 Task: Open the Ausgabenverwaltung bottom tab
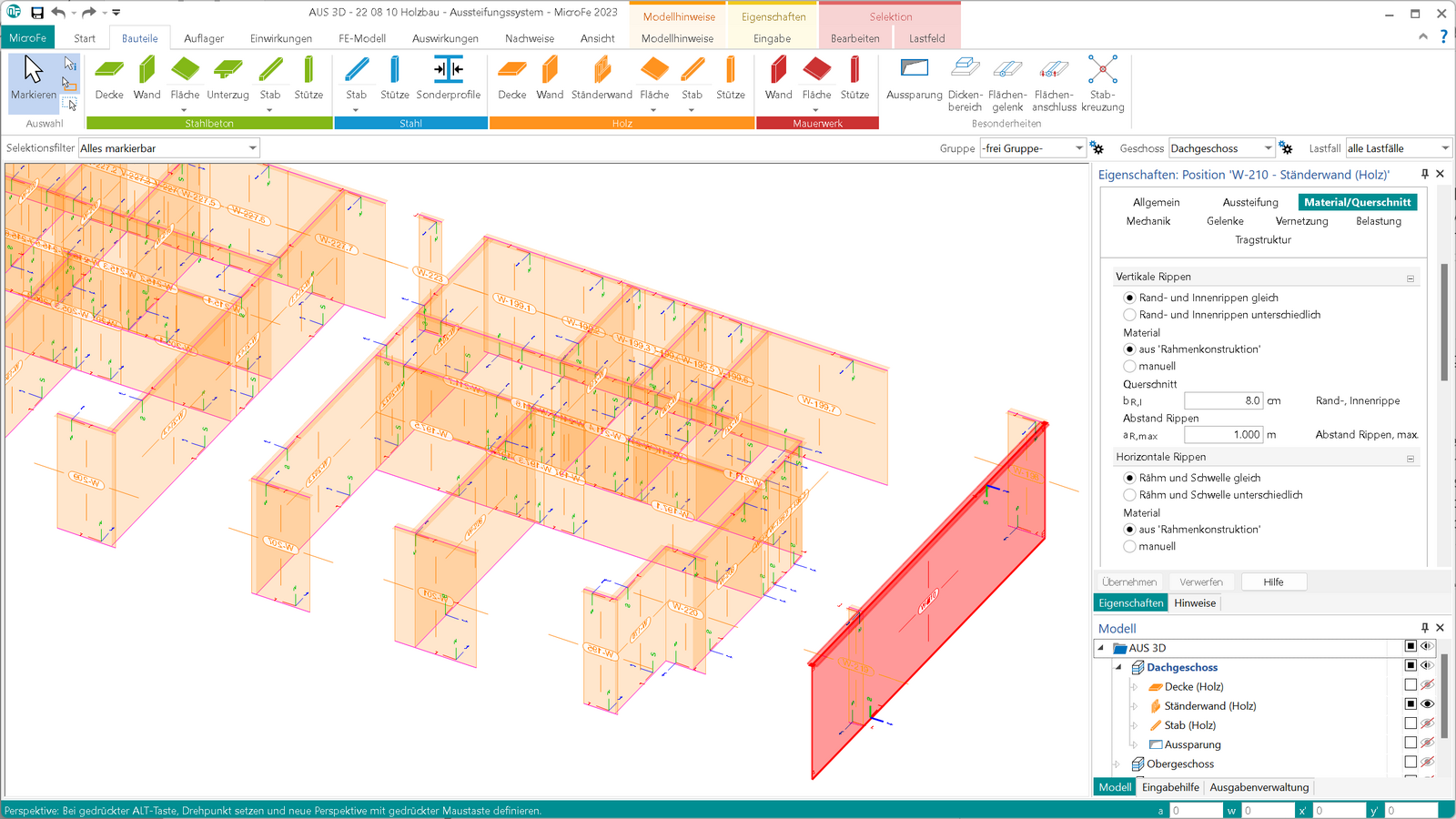pos(1259,787)
